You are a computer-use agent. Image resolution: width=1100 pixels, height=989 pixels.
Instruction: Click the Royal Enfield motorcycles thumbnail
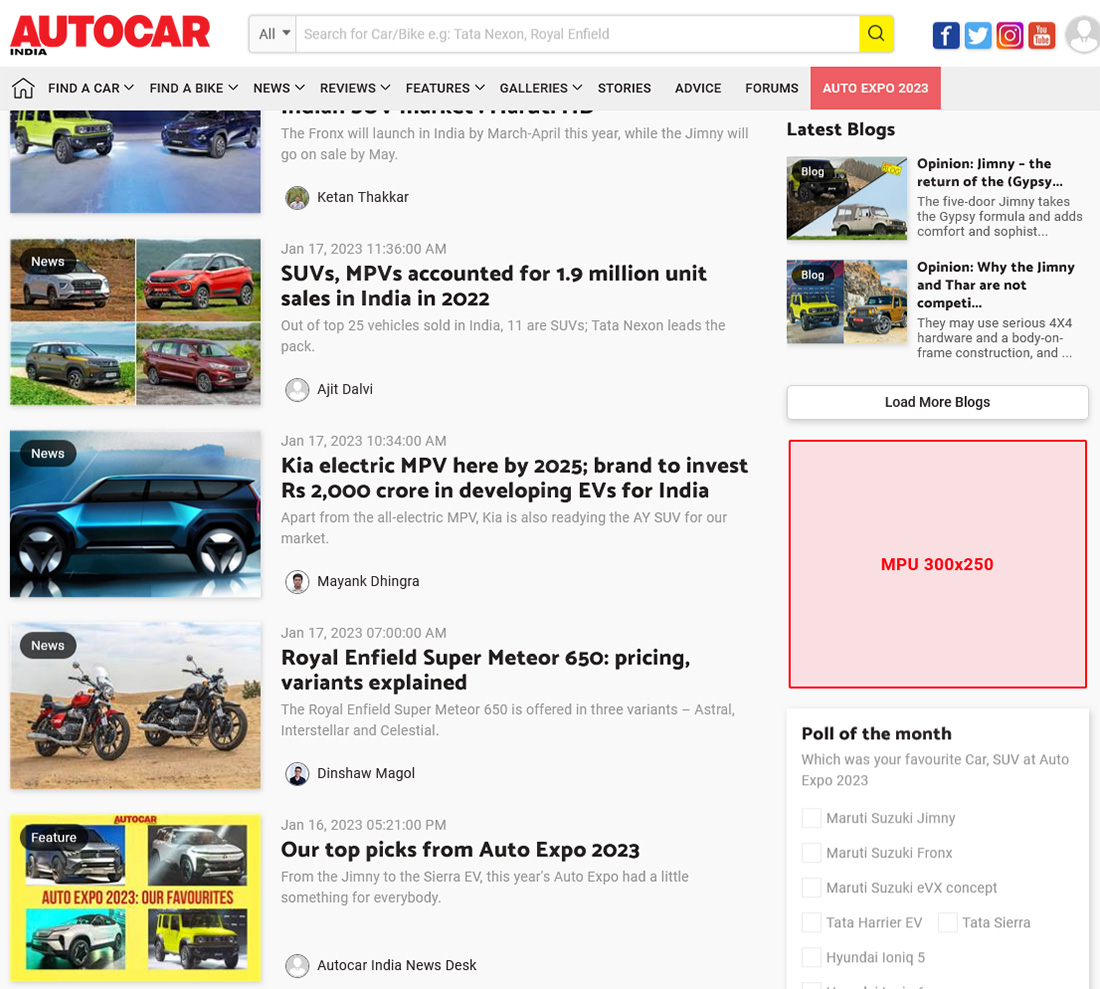click(135, 706)
